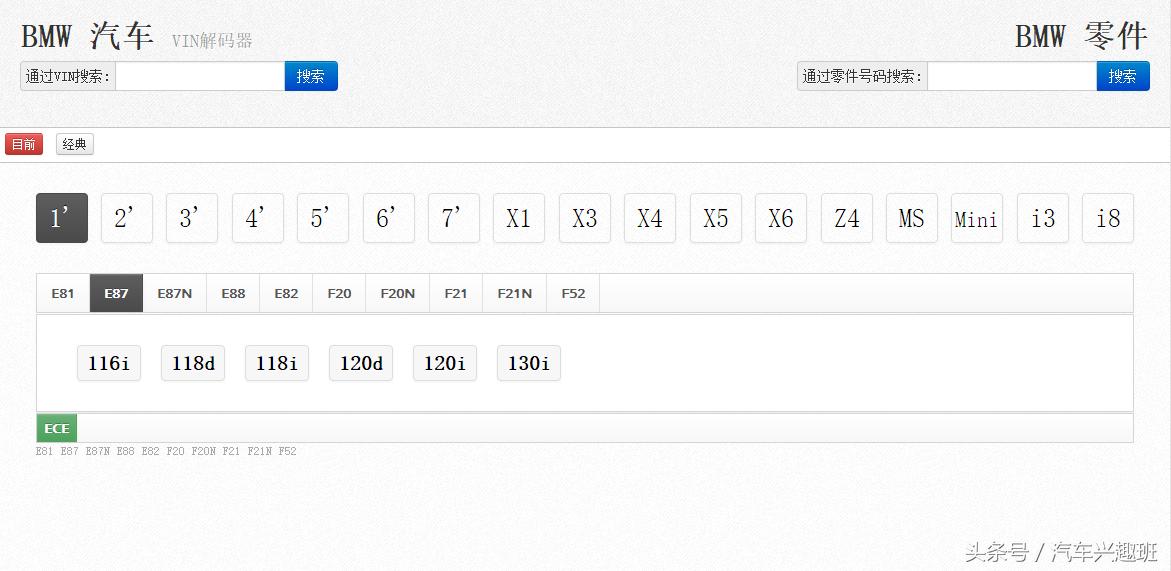
Task: Click the green ECE region tab
Action: pos(57,428)
